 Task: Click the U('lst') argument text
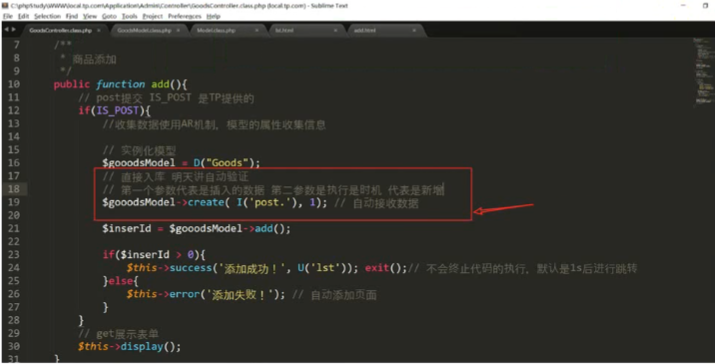click(324, 268)
